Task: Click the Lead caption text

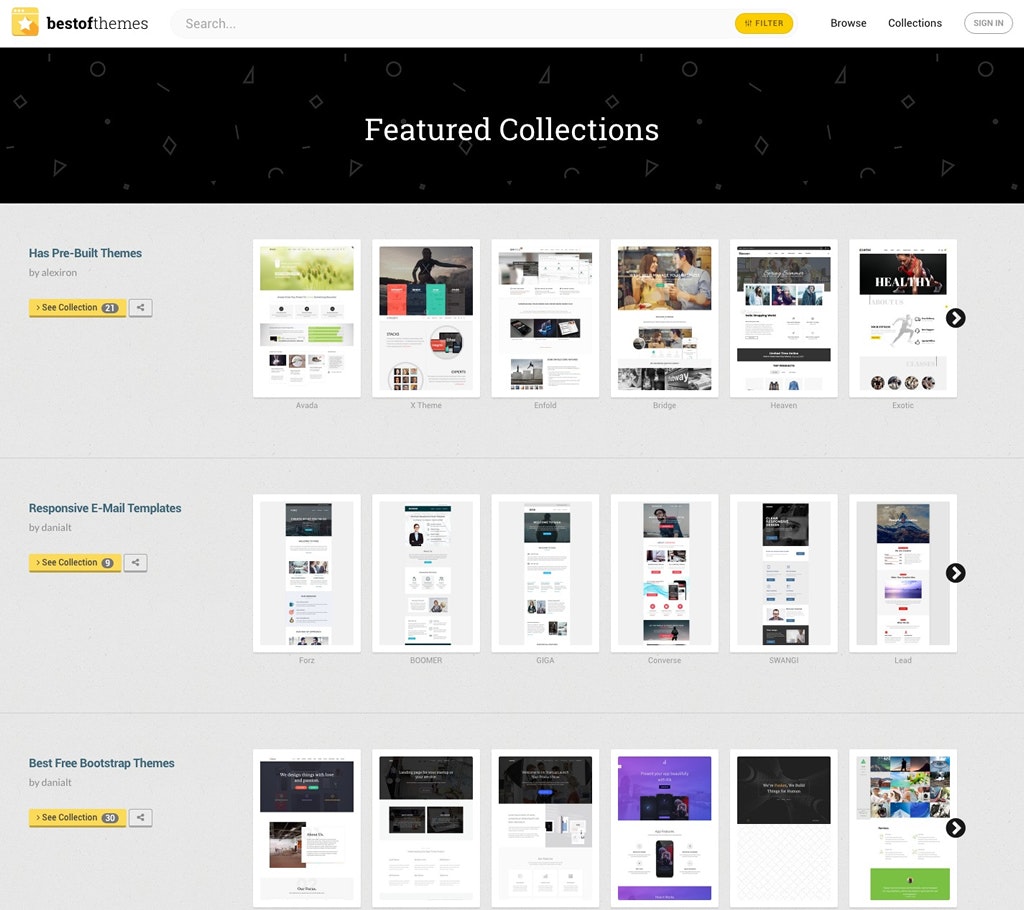Action: (903, 660)
